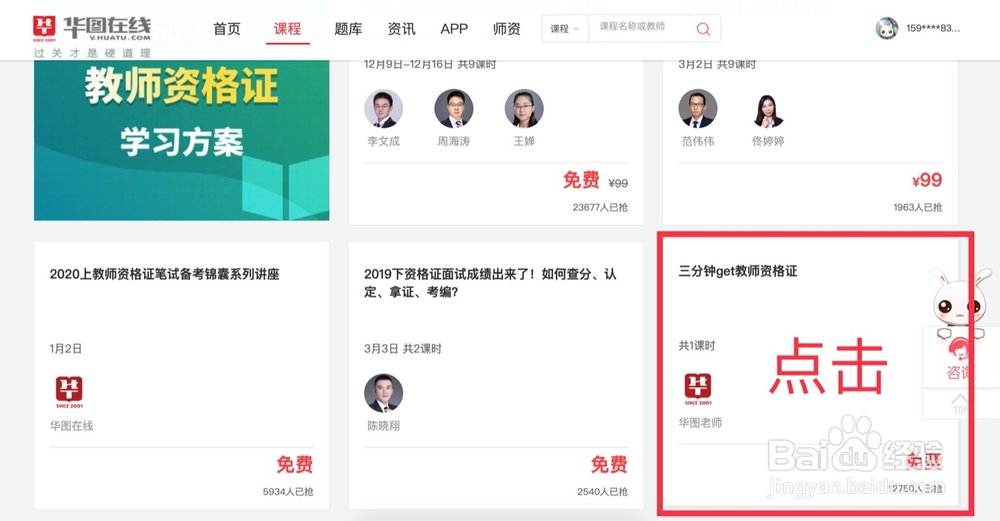Click the 1月2日 date text
This screenshot has width=1000, height=521.
[65, 349]
